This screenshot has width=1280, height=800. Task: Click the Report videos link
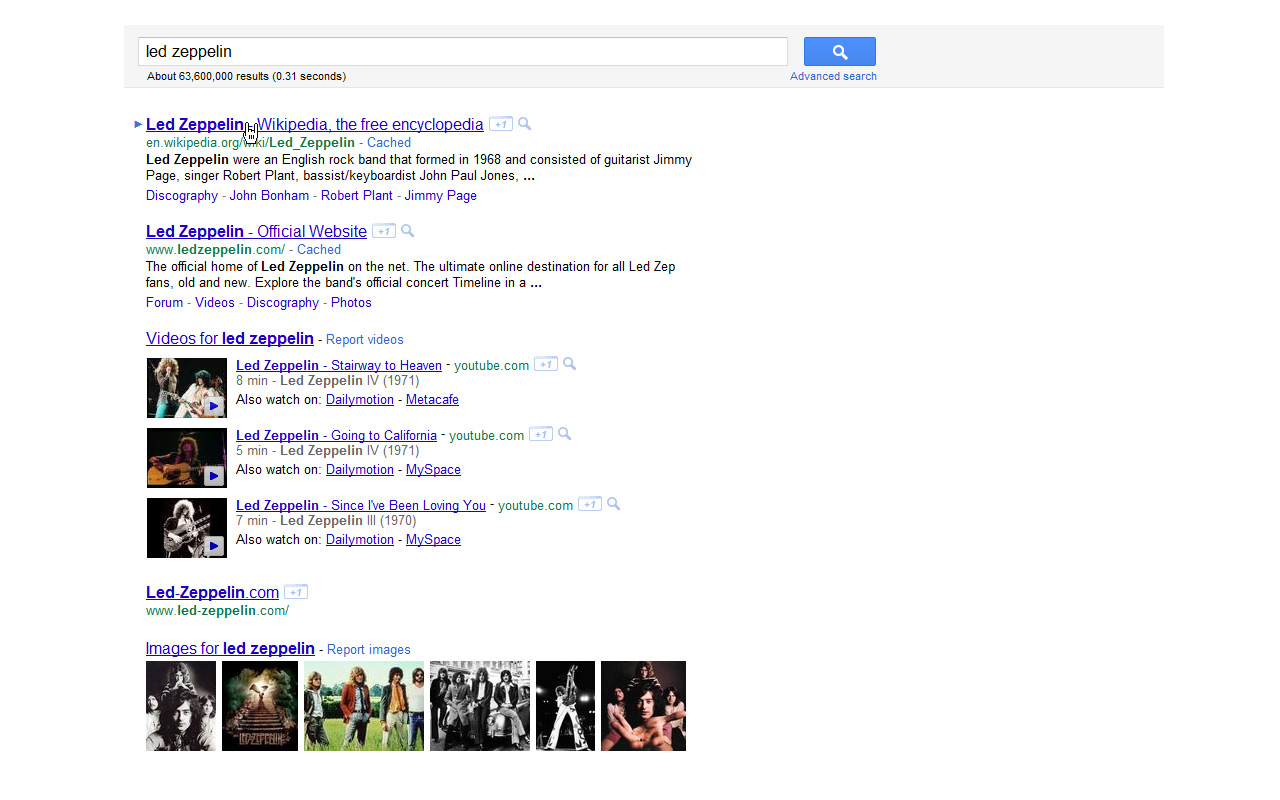(365, 340)
